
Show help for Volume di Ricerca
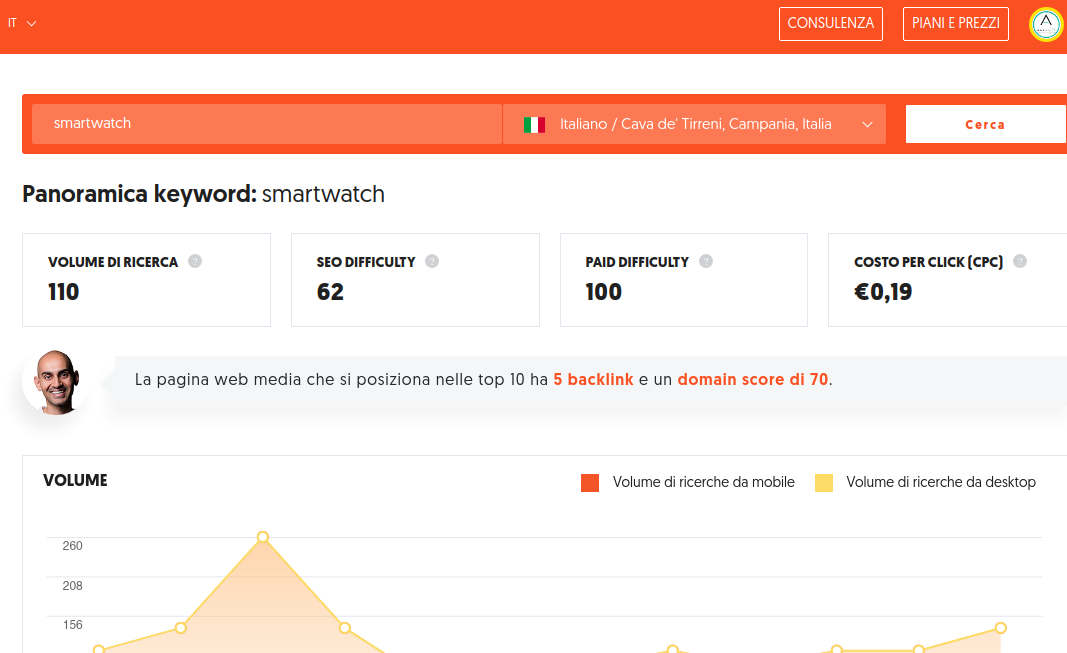[195, 261]
